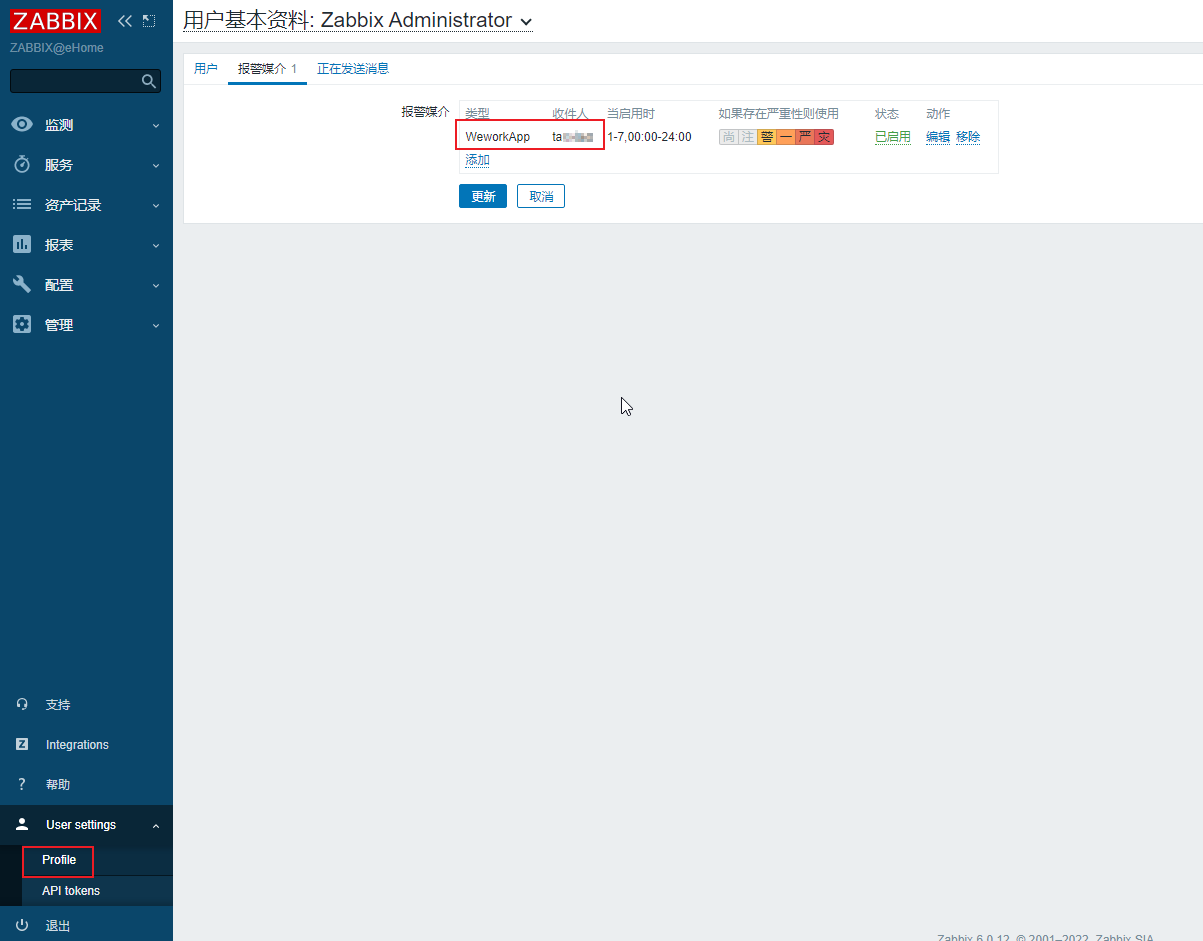This screenshot has height=941, width=1203.
Task: Toggle the 已启用 status link
Action: pos(893,137)
